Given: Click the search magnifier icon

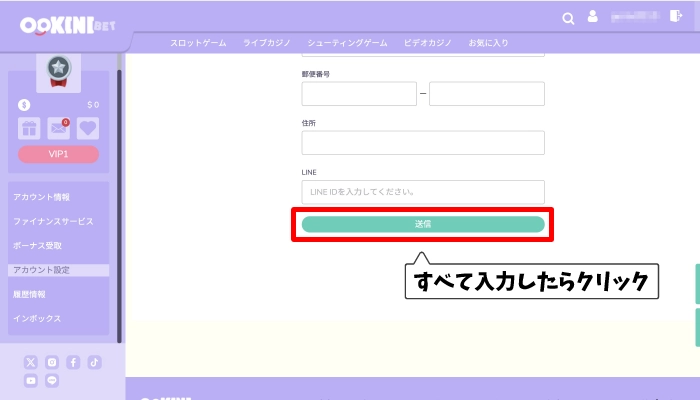Looking at the screenshot, I should point(569,17).
